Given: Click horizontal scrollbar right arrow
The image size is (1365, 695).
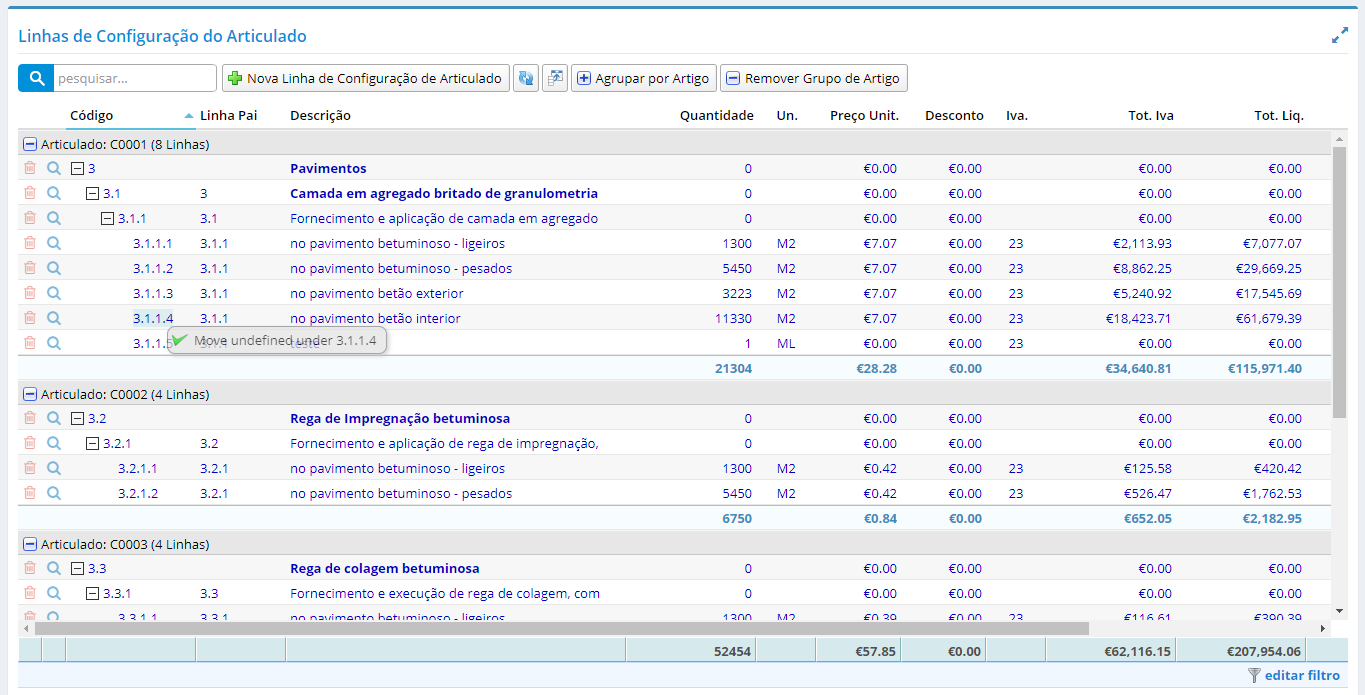Looking at the screenshot, I should point(1322,628).
